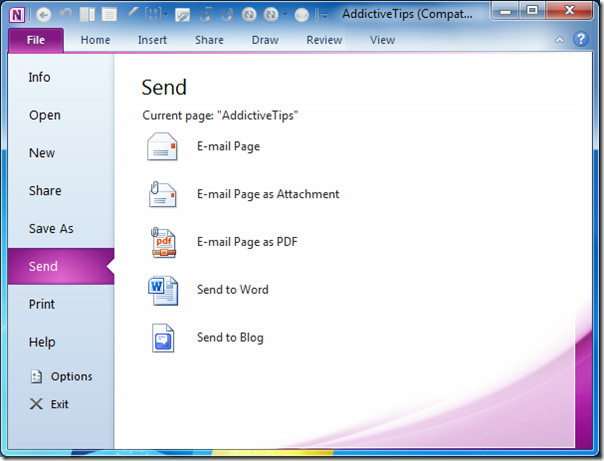Open Customize Quick Access Toolbar dropdown

tap(325, 15)
